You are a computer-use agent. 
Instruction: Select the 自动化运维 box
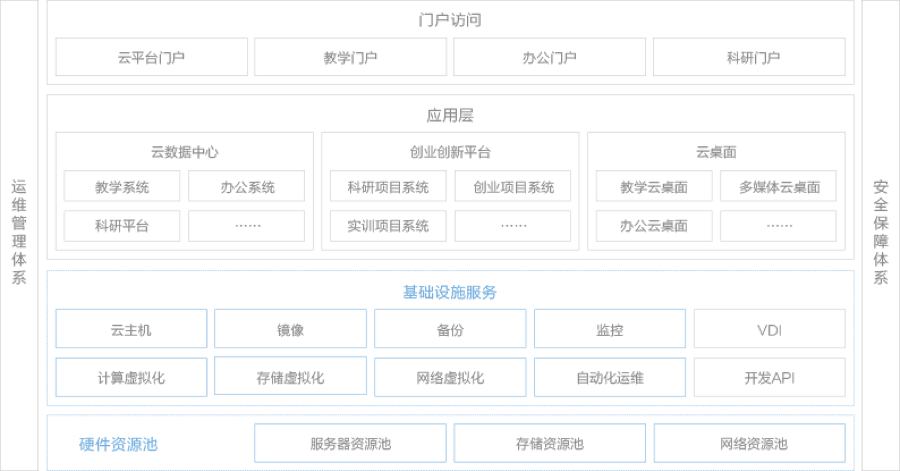(610, 378)
